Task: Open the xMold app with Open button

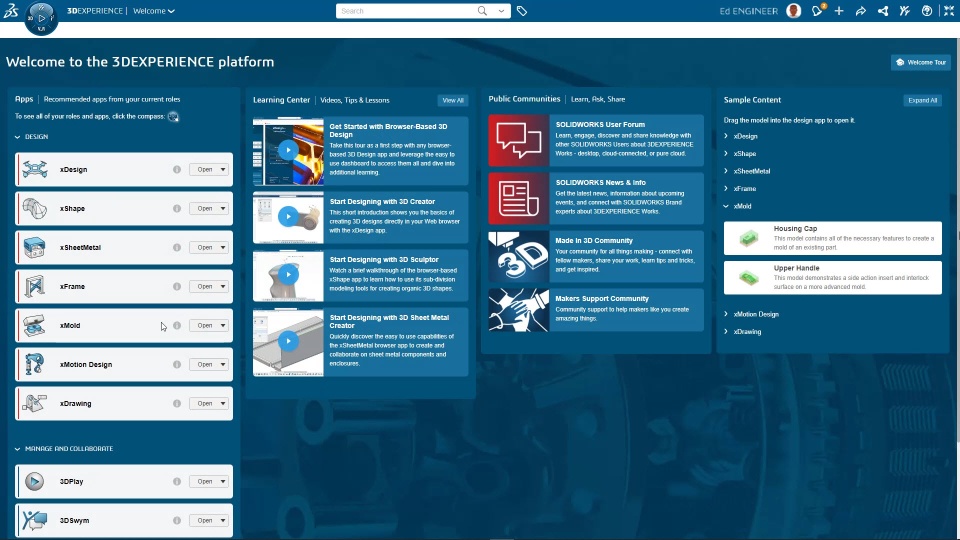Action: tap(204, 326)
